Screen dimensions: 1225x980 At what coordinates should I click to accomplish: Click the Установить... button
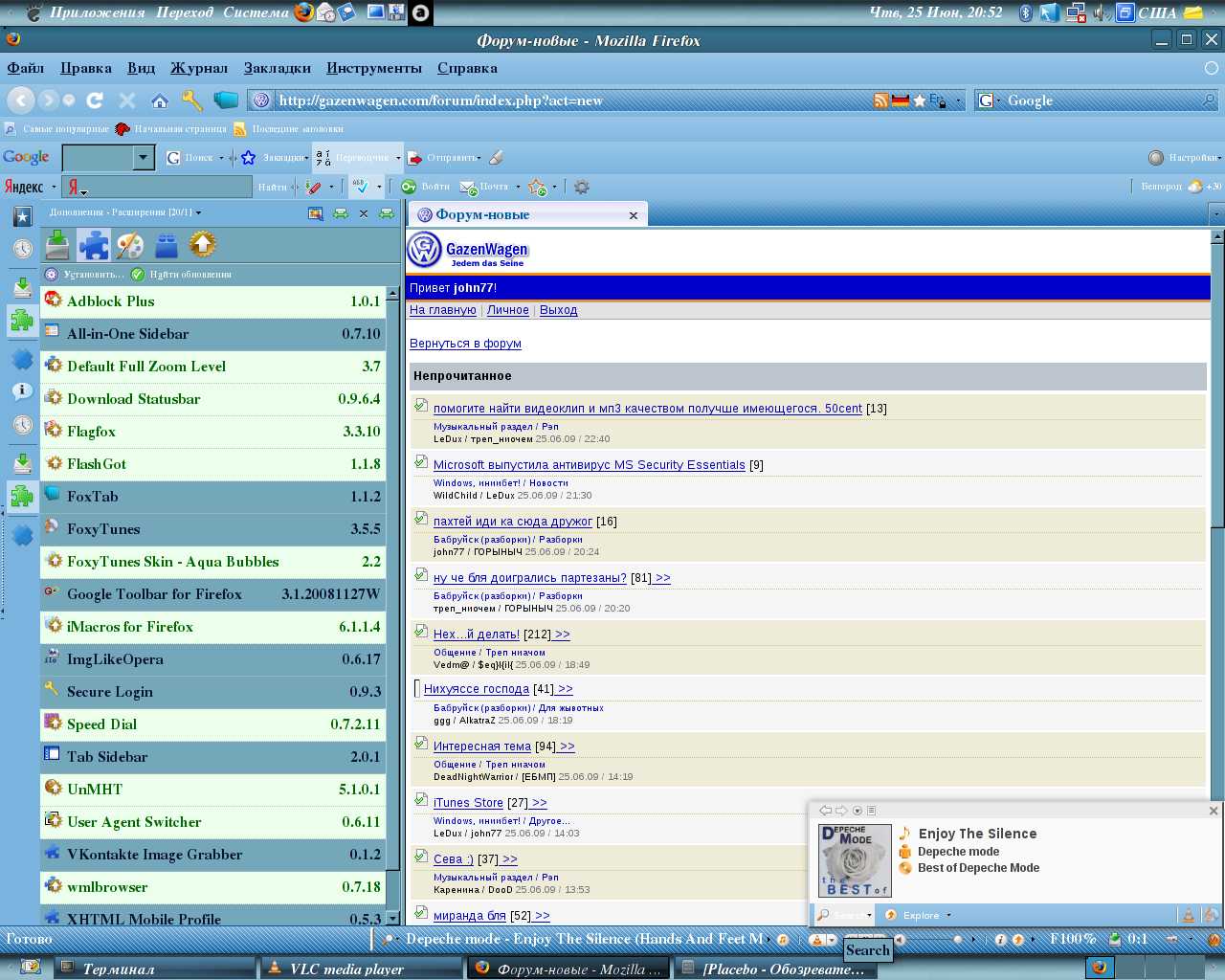click(84, 275)
